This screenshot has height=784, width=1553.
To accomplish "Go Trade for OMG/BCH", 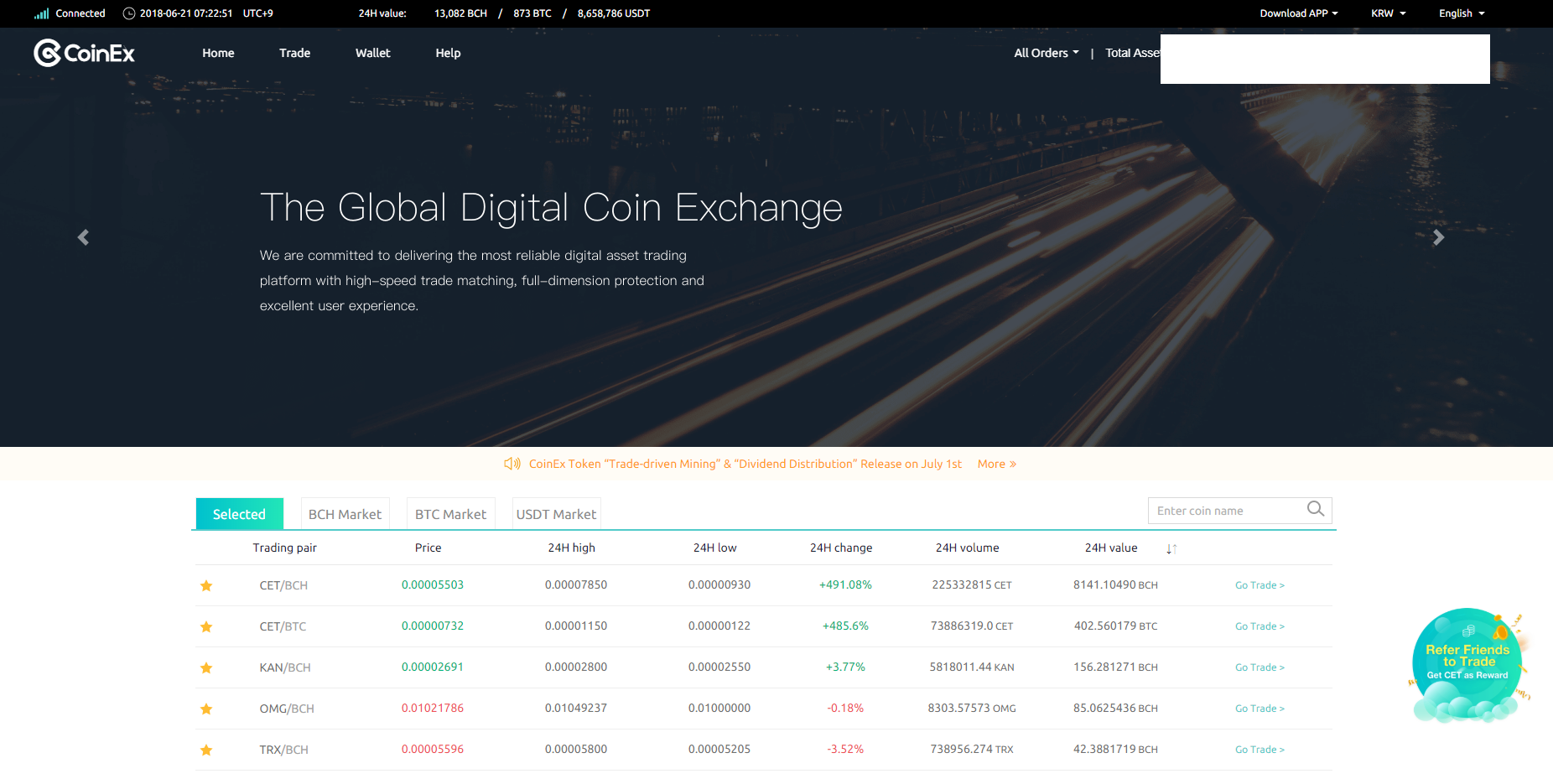I will pyautogui.click(x=1260, y=709).
